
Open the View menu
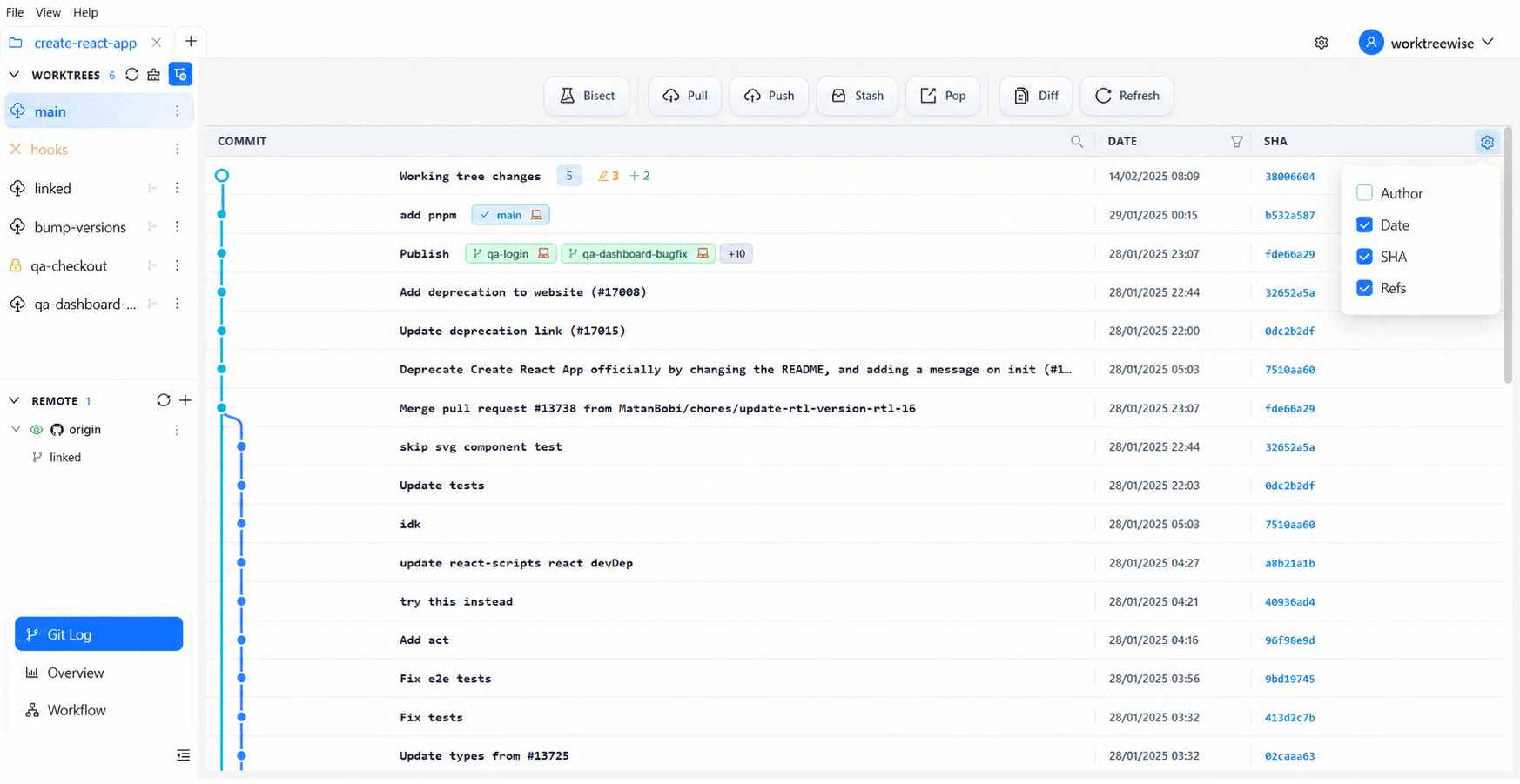[x=48, y=12]
